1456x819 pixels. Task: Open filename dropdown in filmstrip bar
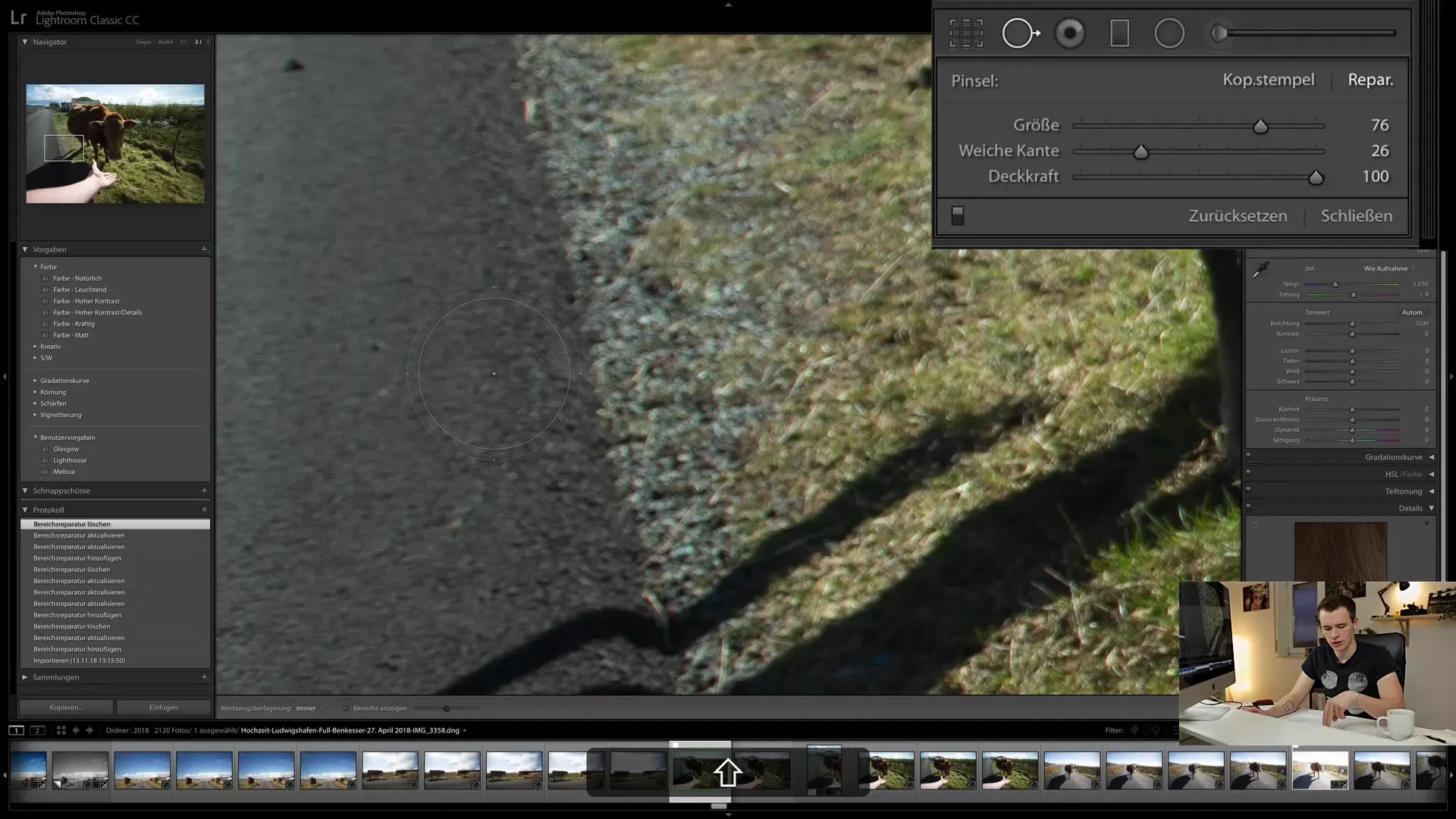point(464,730)
